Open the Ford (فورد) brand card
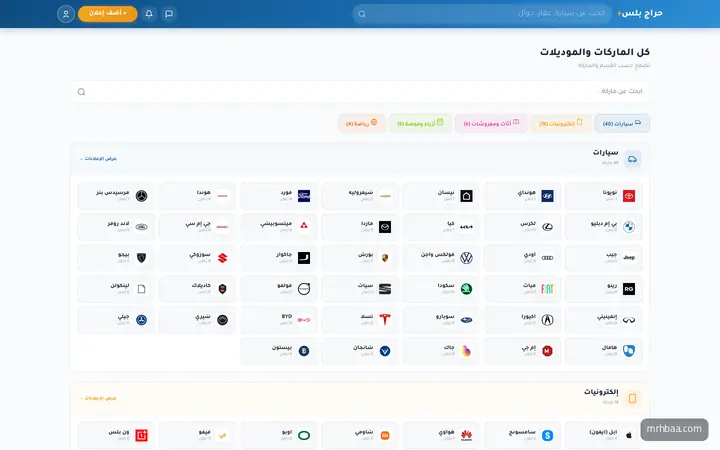 coord(278,196)
